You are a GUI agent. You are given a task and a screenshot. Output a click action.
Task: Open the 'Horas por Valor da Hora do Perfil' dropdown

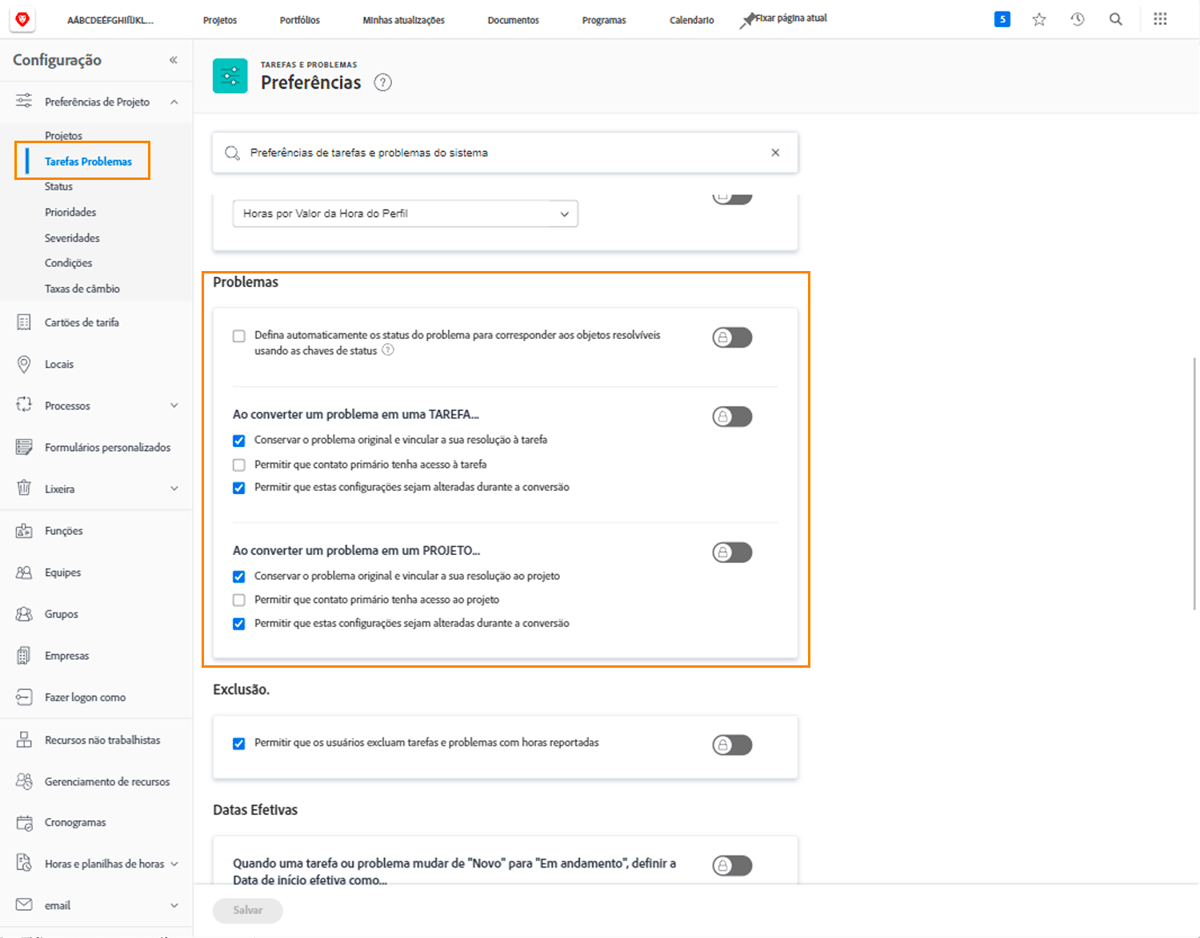[x=565, y=213]
